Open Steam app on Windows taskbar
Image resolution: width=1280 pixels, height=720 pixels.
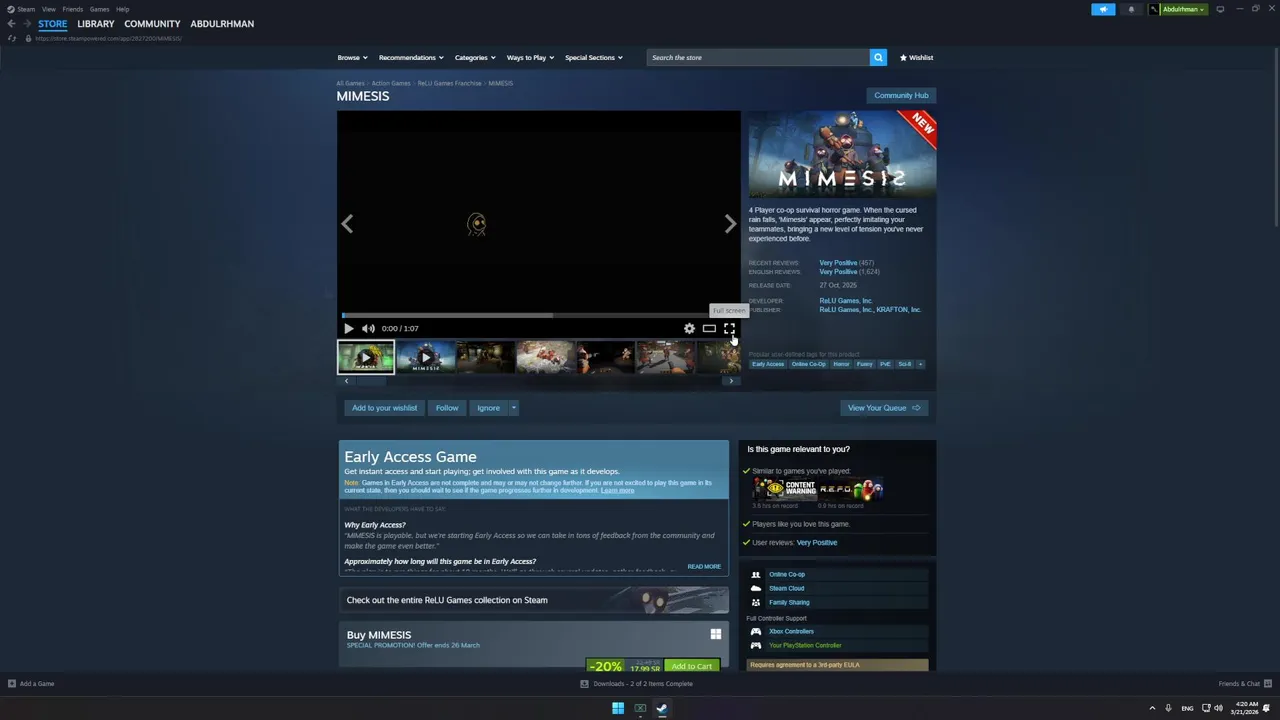662,708
